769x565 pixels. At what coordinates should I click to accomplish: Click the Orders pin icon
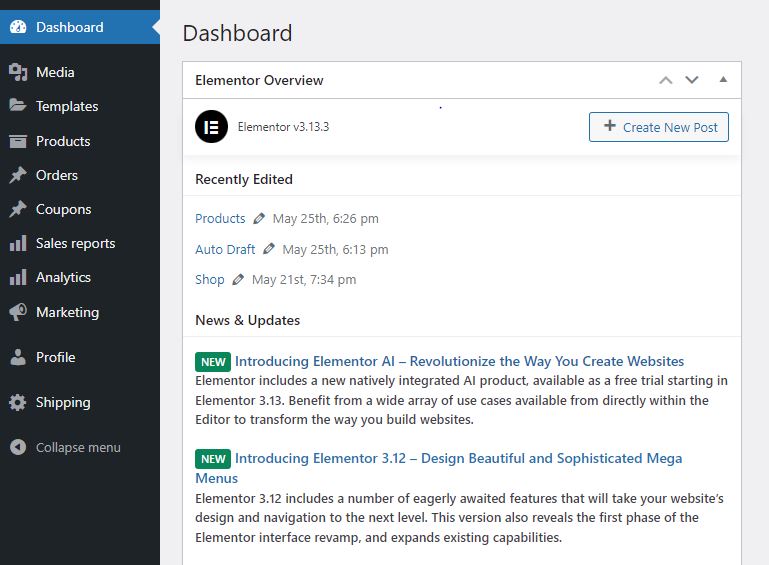(x=18, y=175)
